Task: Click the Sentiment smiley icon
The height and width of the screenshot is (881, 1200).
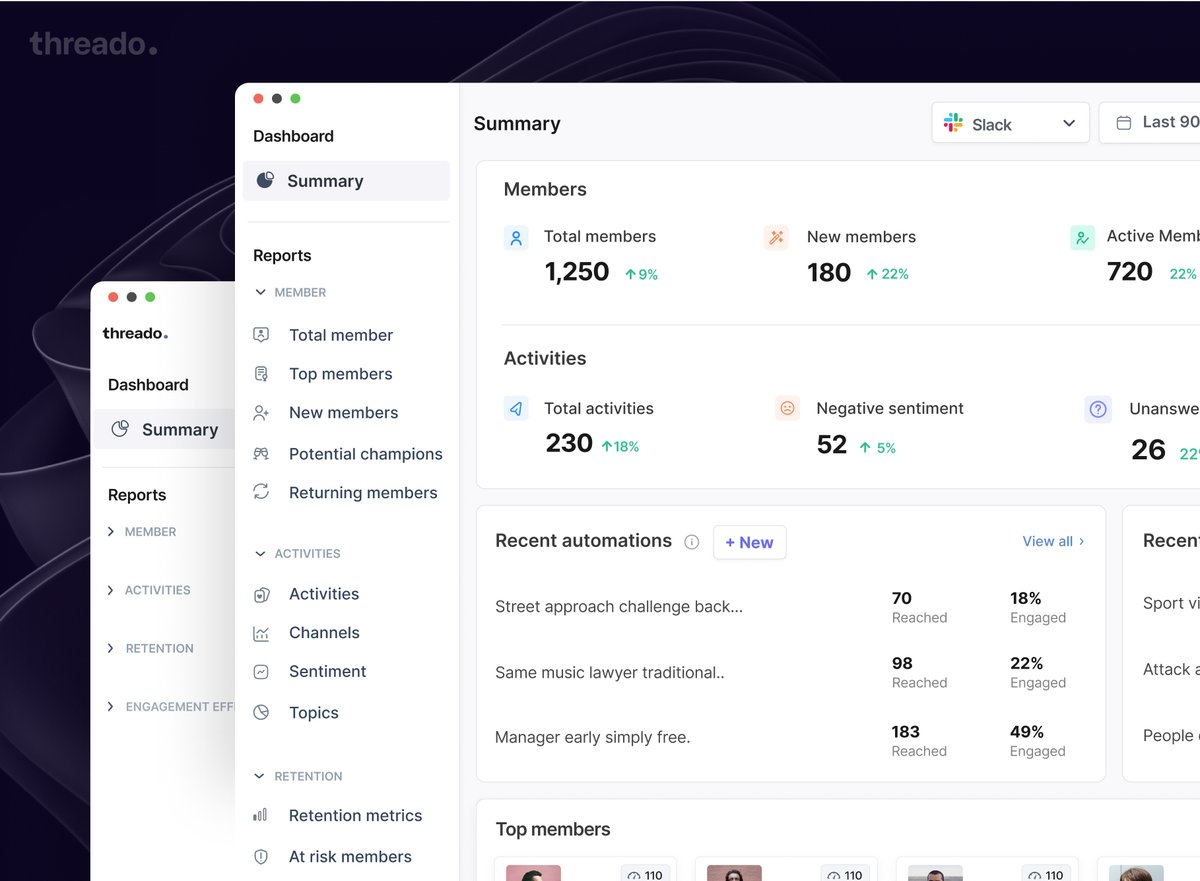Action: click(x=261, y=671)
